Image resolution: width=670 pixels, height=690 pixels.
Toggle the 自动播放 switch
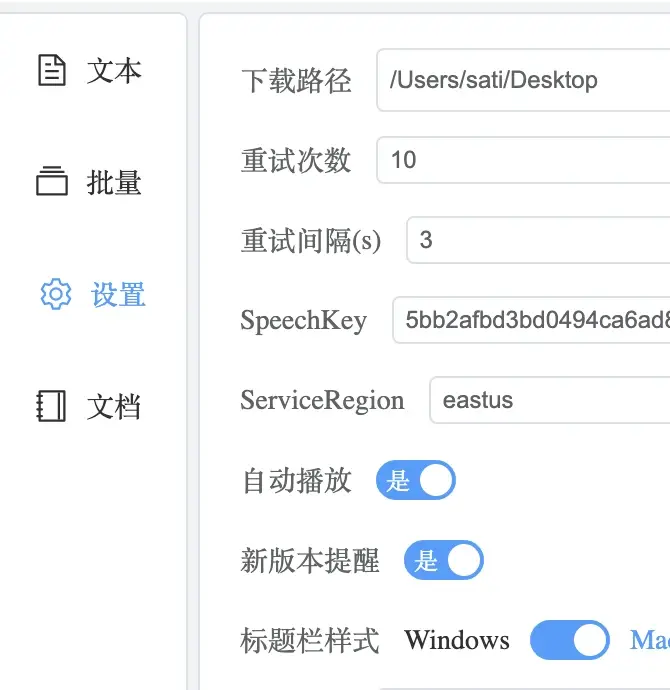click(415, 480)
